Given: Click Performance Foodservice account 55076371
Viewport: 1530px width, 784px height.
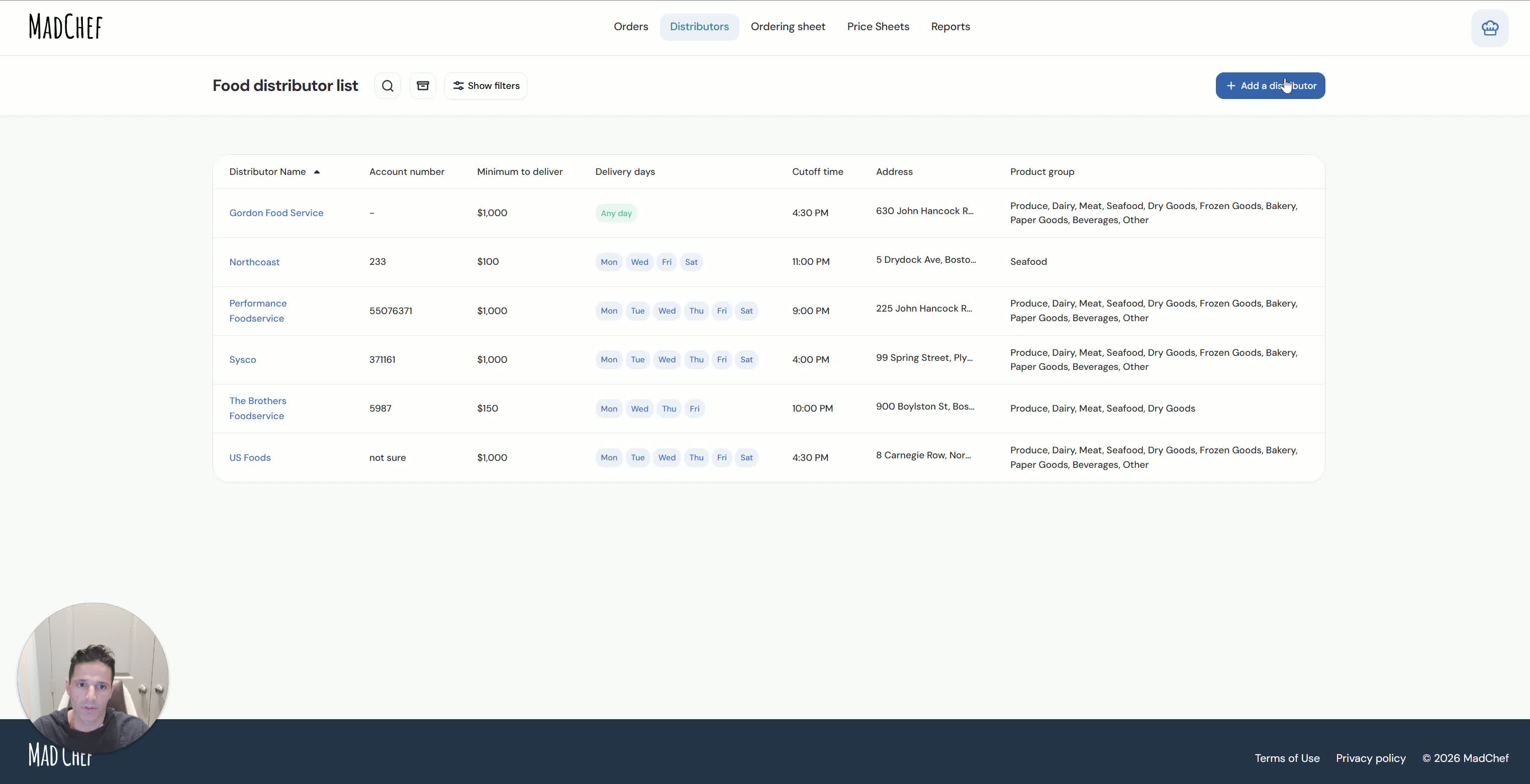Looking at the screenshot, I should click(x=390, y=311).
